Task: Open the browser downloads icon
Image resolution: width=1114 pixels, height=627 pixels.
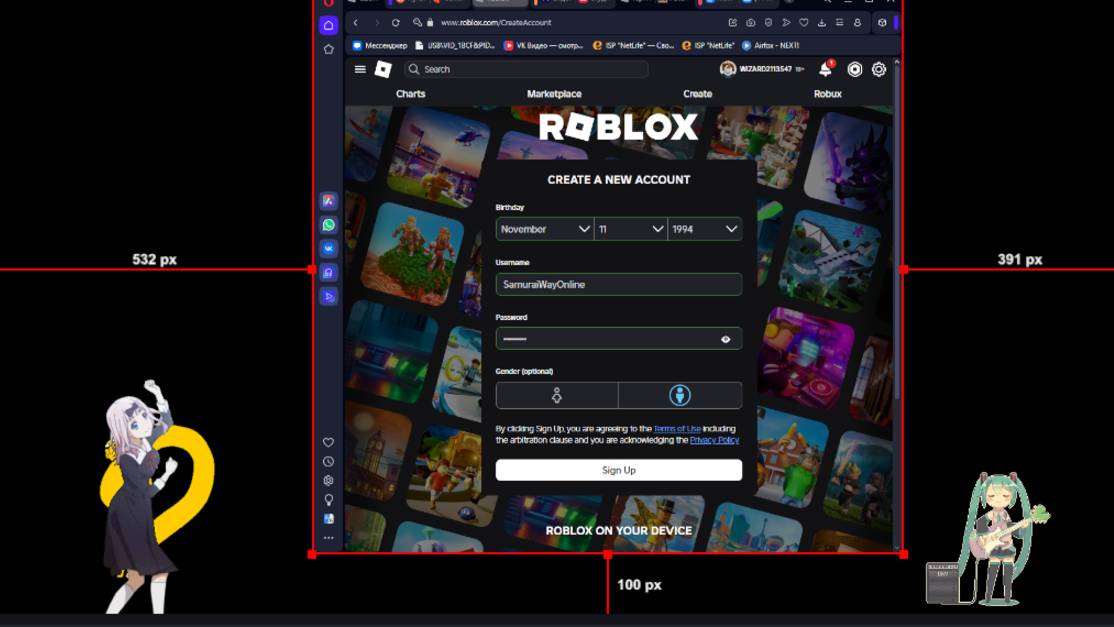Action: [x=821, y=23]
